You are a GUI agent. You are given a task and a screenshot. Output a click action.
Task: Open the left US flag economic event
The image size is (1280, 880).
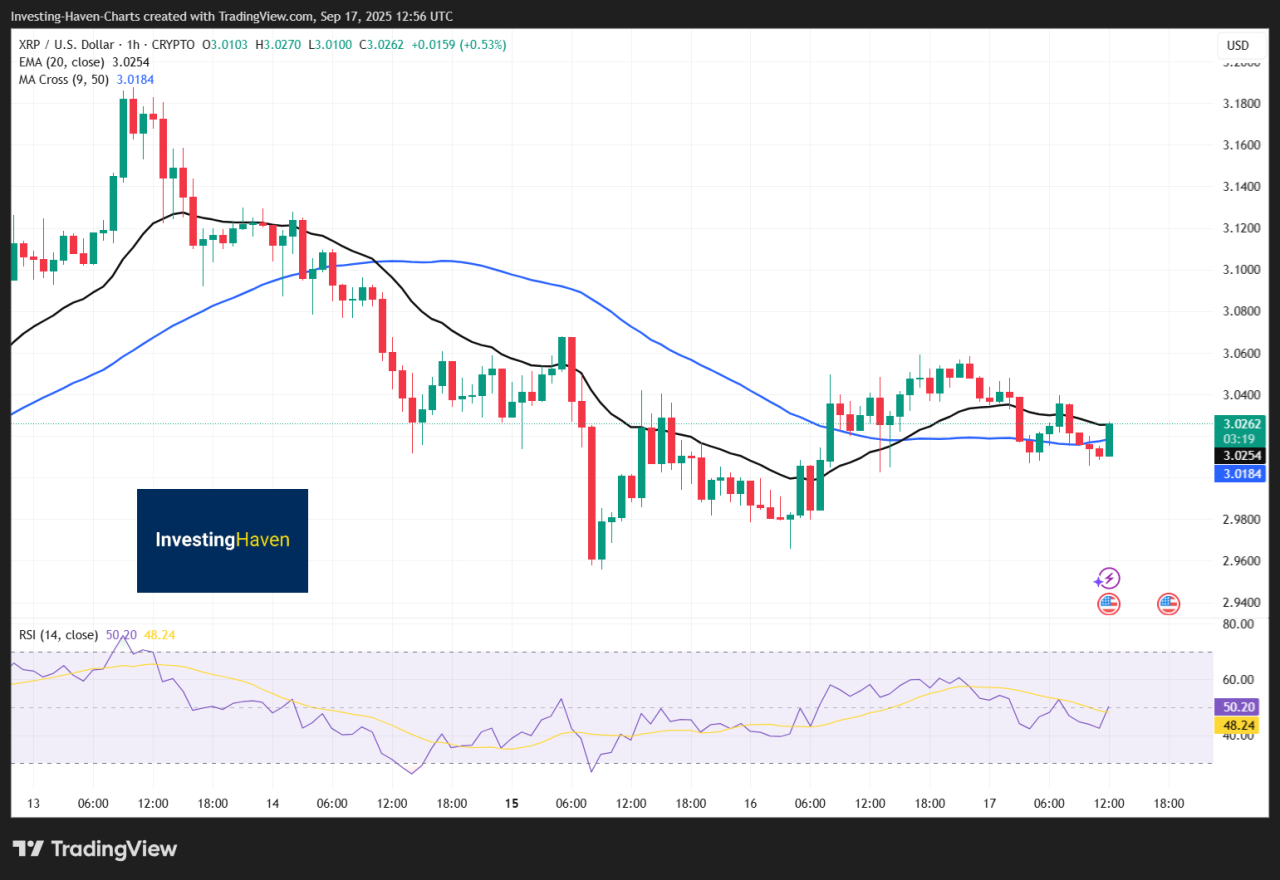1108,603
